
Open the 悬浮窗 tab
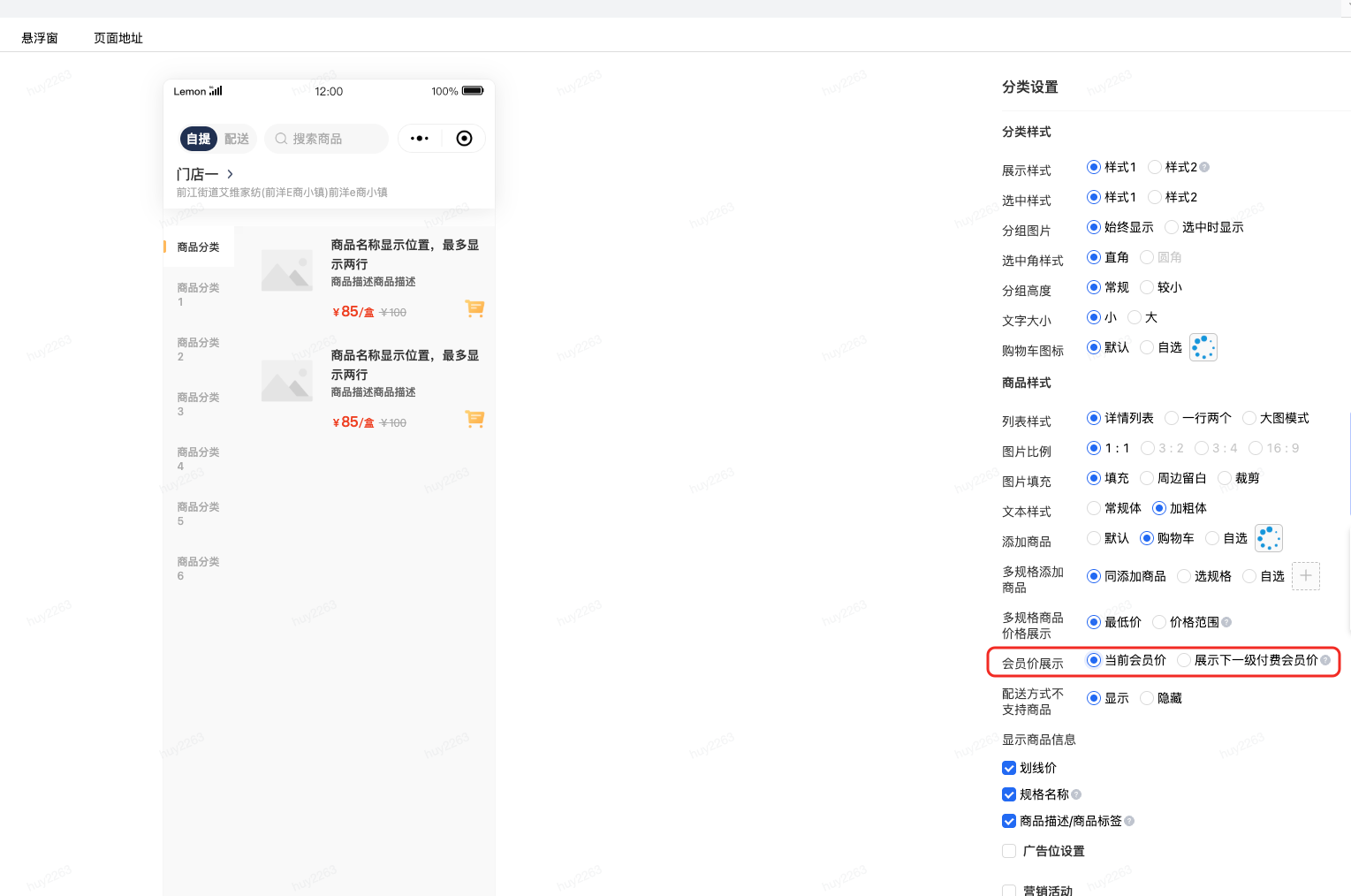click(x=40, y=38)
